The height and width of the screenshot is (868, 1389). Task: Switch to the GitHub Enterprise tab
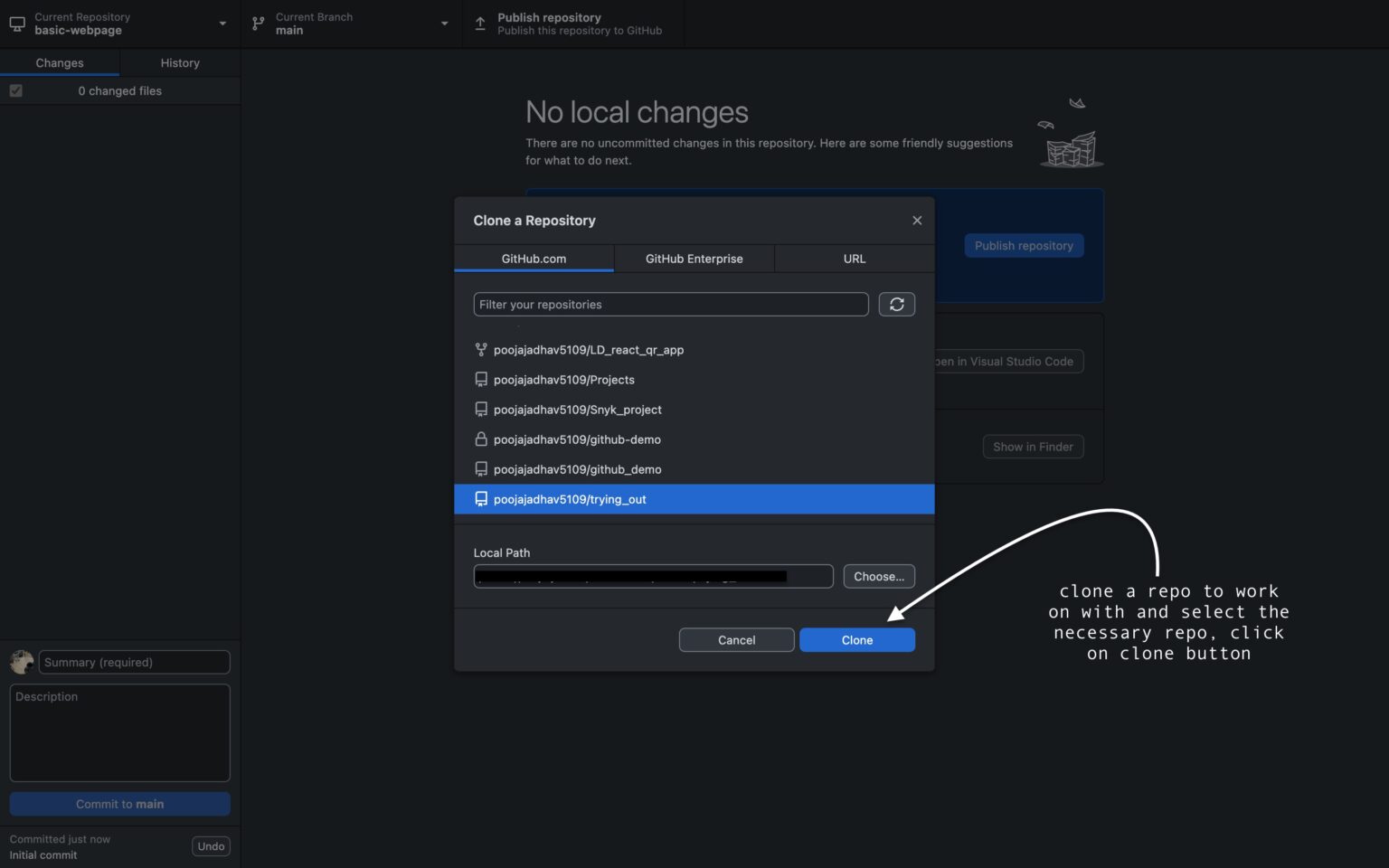tap(694, 259)
